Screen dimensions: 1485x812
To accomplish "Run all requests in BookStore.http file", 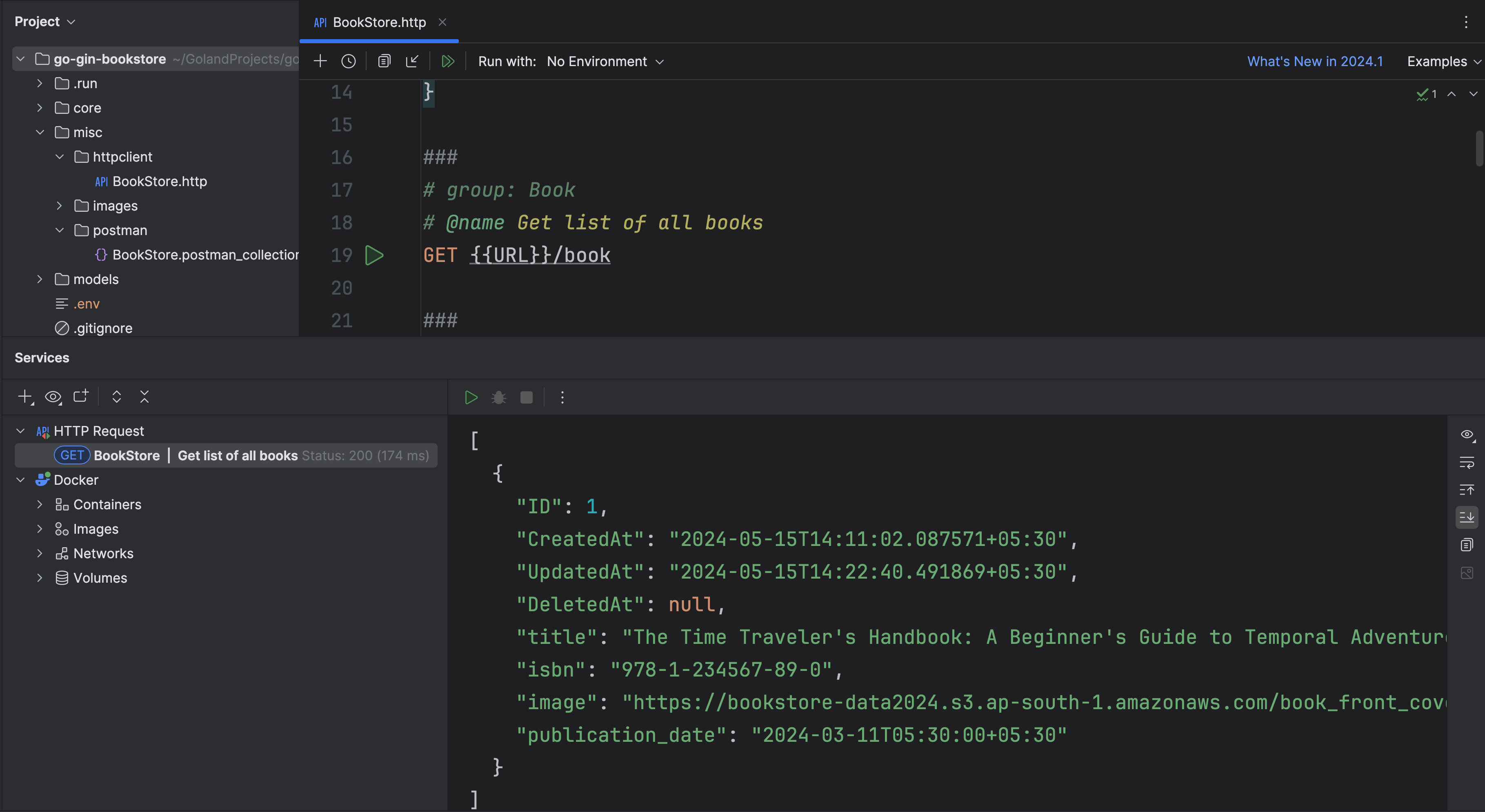I will [x=449, y=61].
